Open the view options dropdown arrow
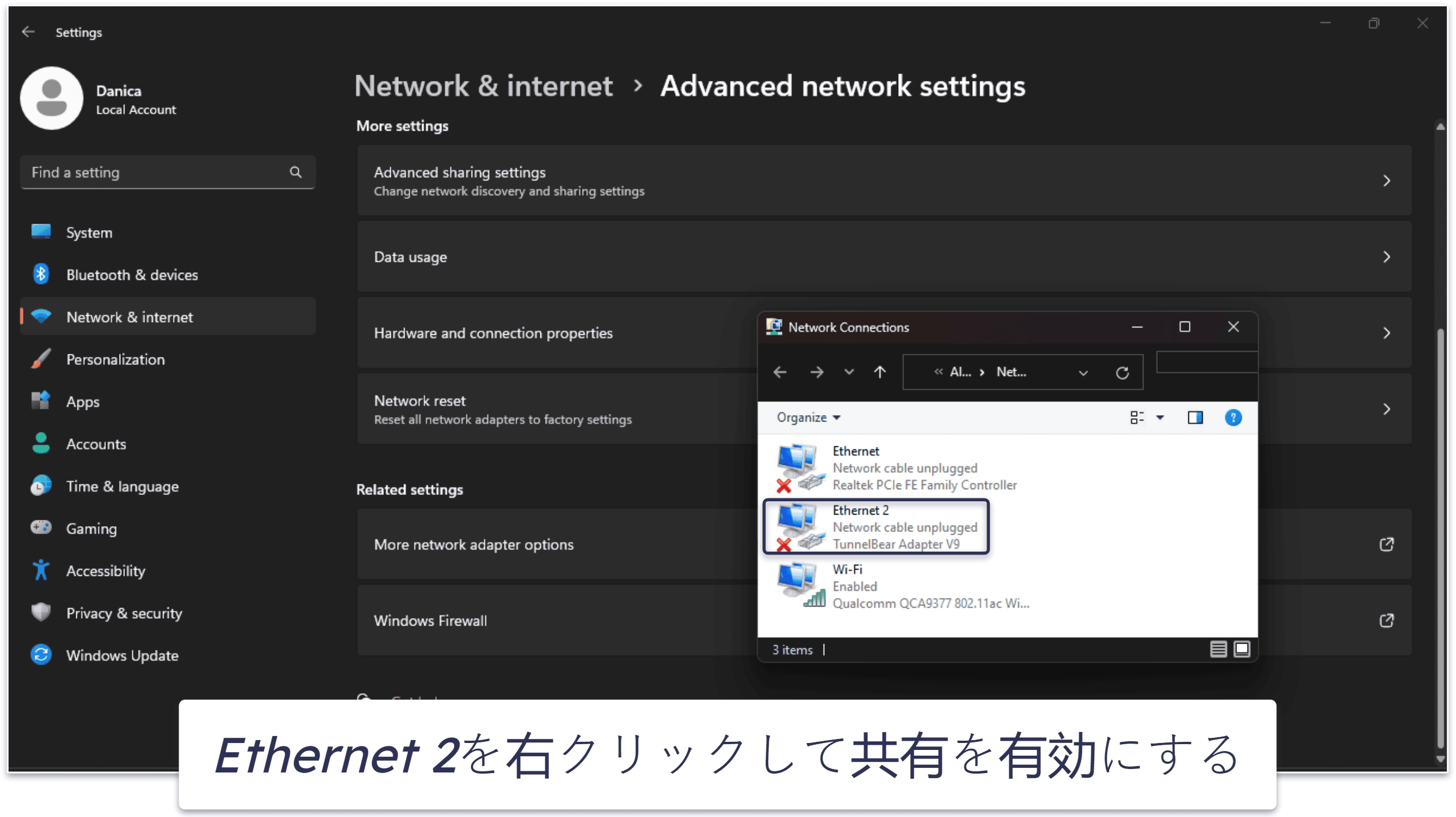The image size is (1456, 817). pos(1159,417)
